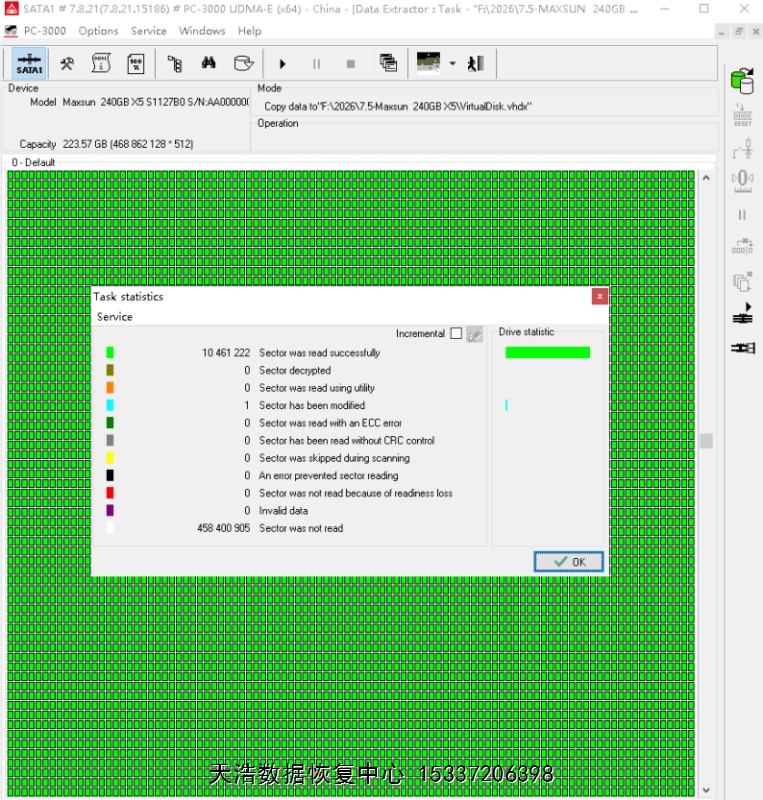Click the Copy data to VirtualDisk.vhdx mode text

[398, 106]
